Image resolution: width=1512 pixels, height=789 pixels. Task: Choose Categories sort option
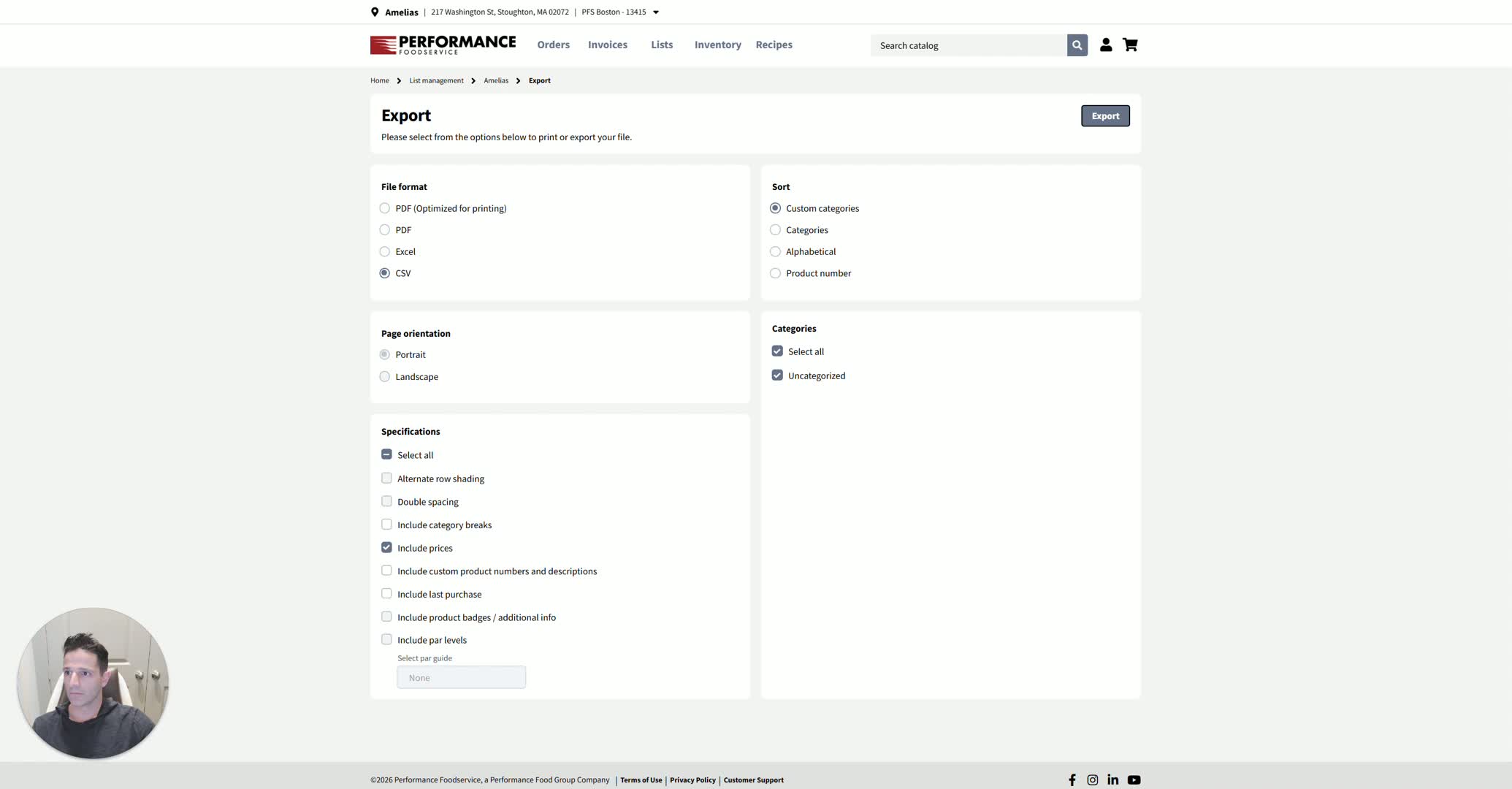point(775,230)
